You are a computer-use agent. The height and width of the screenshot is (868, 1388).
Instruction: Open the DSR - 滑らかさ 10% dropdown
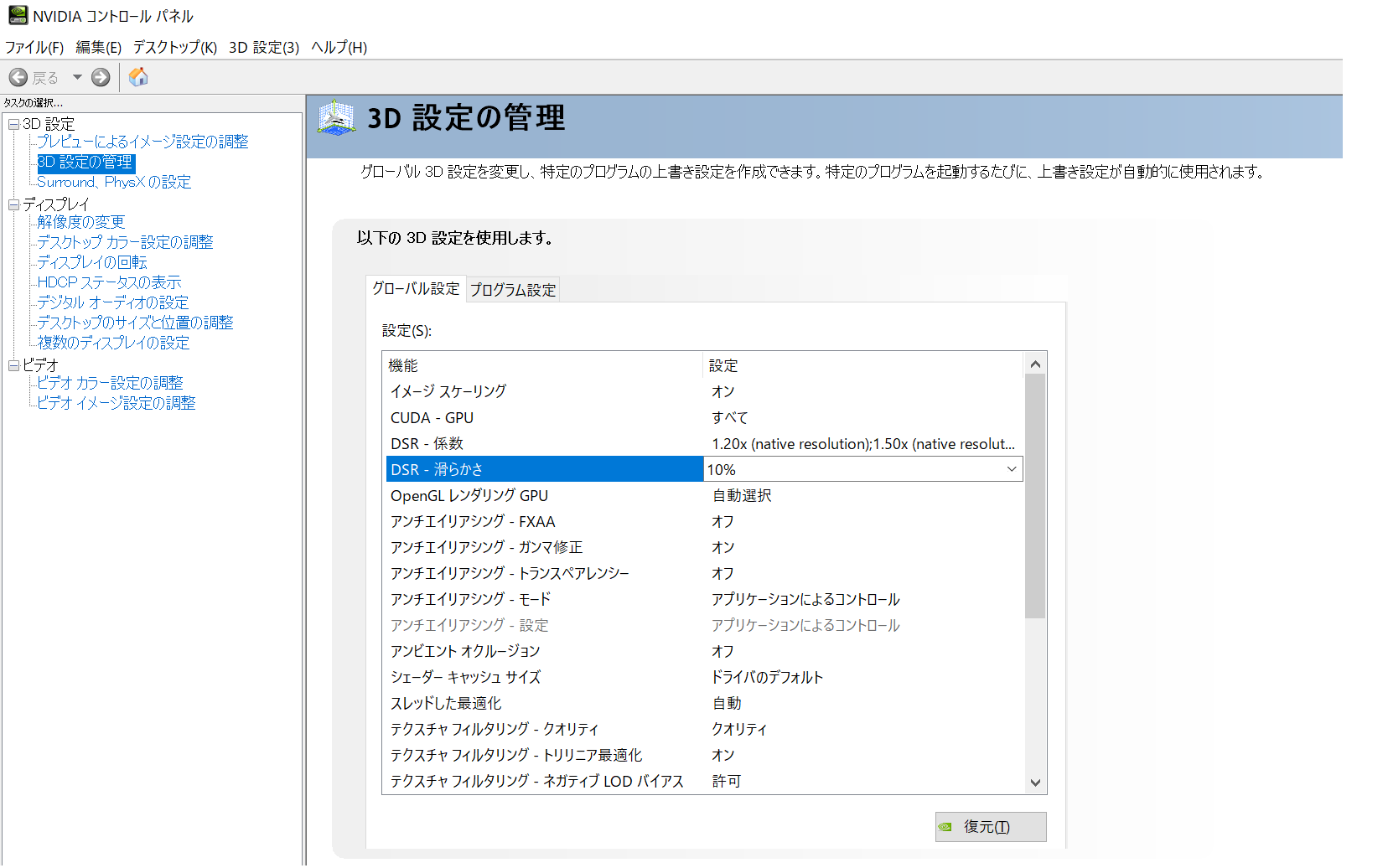862,469
